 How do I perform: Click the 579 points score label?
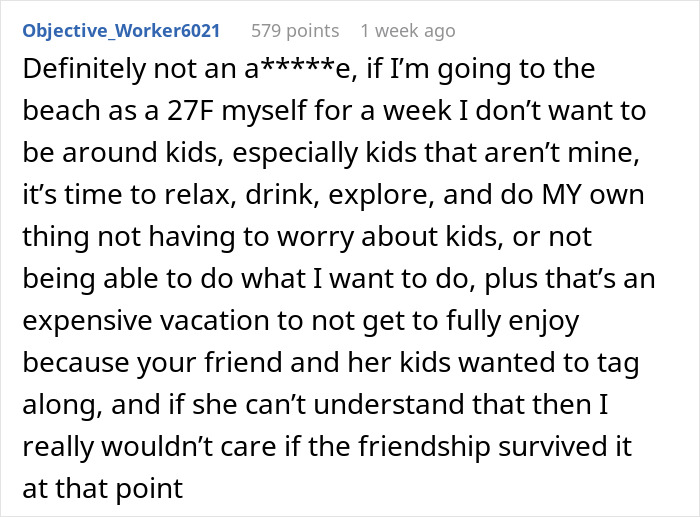[295, 31]
